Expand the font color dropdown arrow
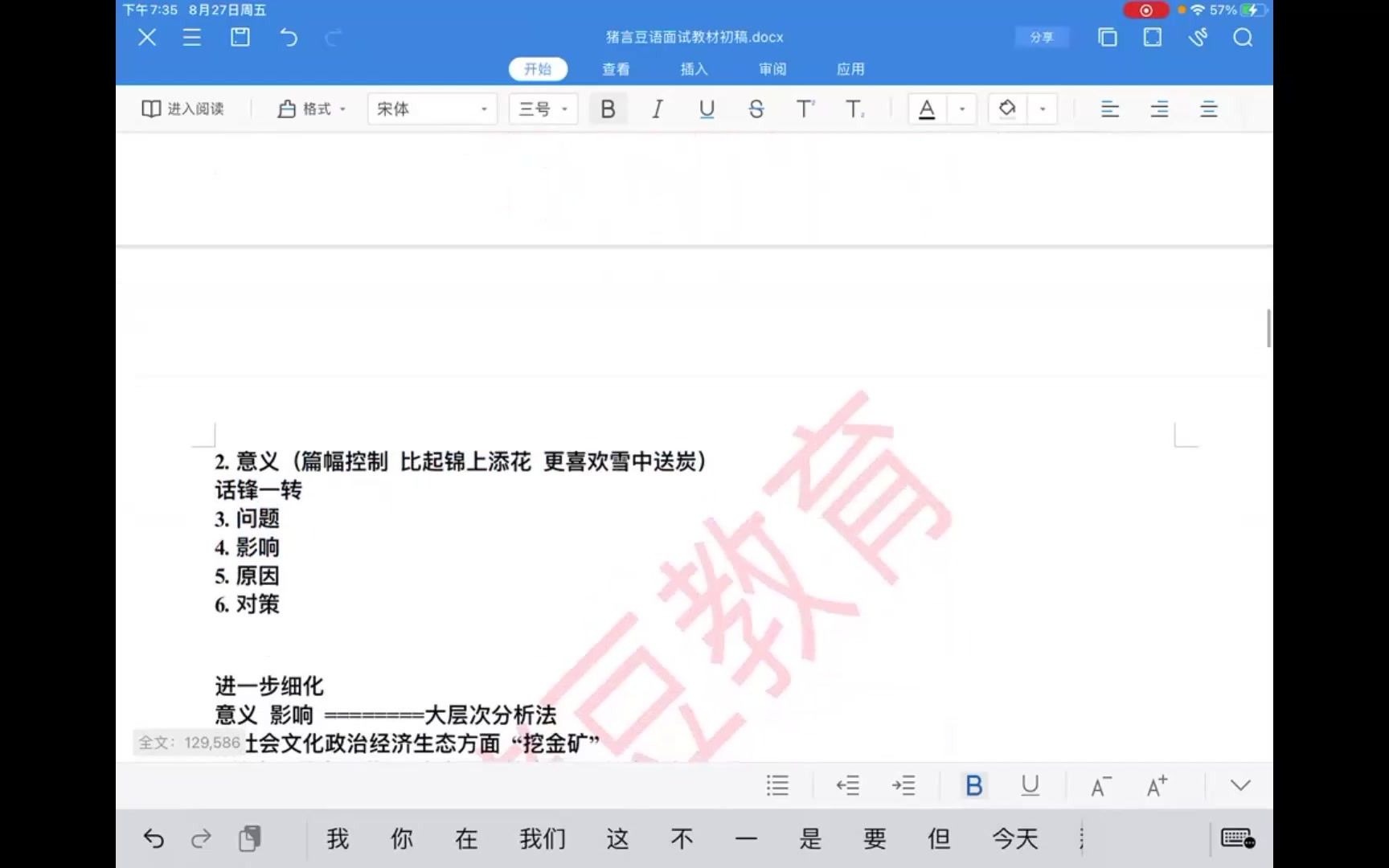 point(961,108)
